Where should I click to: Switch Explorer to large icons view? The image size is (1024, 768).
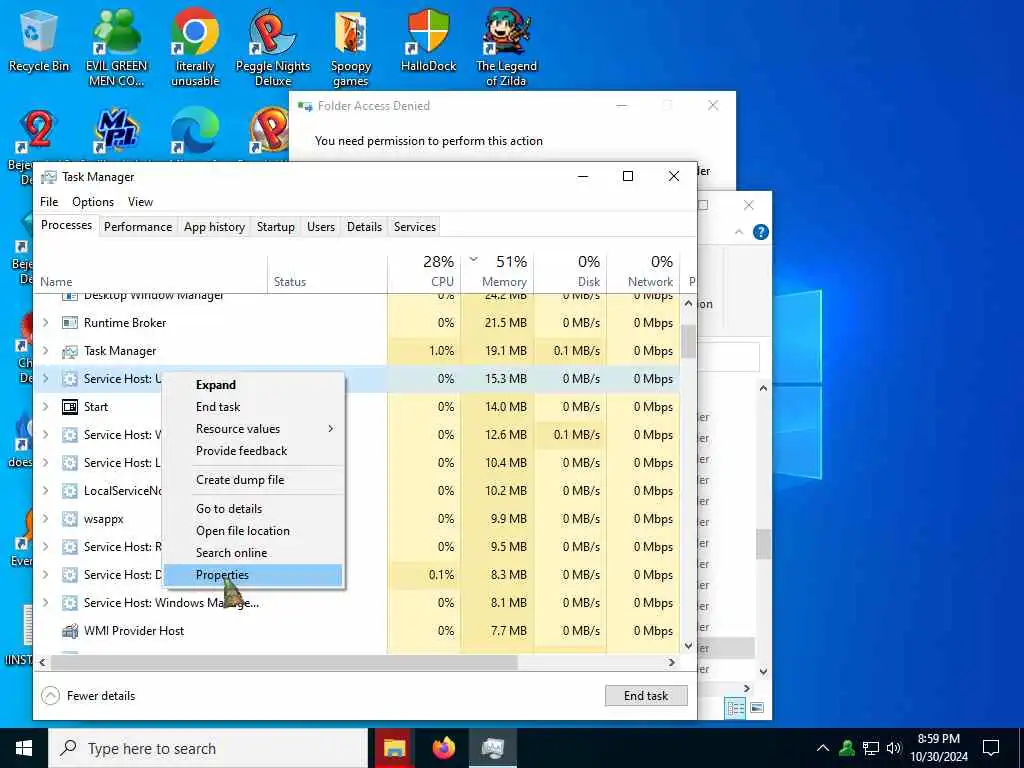click(x=757, y=708)
